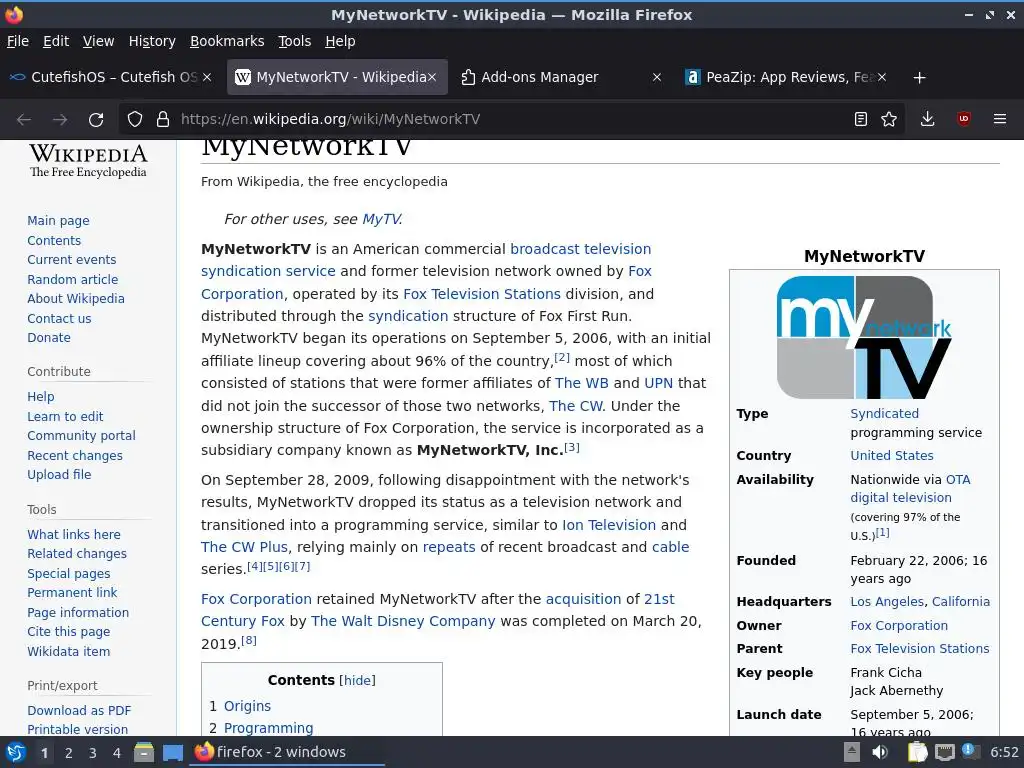Open the Ion Television link
Image resolution: width=1024 pixels, height=768 pixels.
coord(609,525)
